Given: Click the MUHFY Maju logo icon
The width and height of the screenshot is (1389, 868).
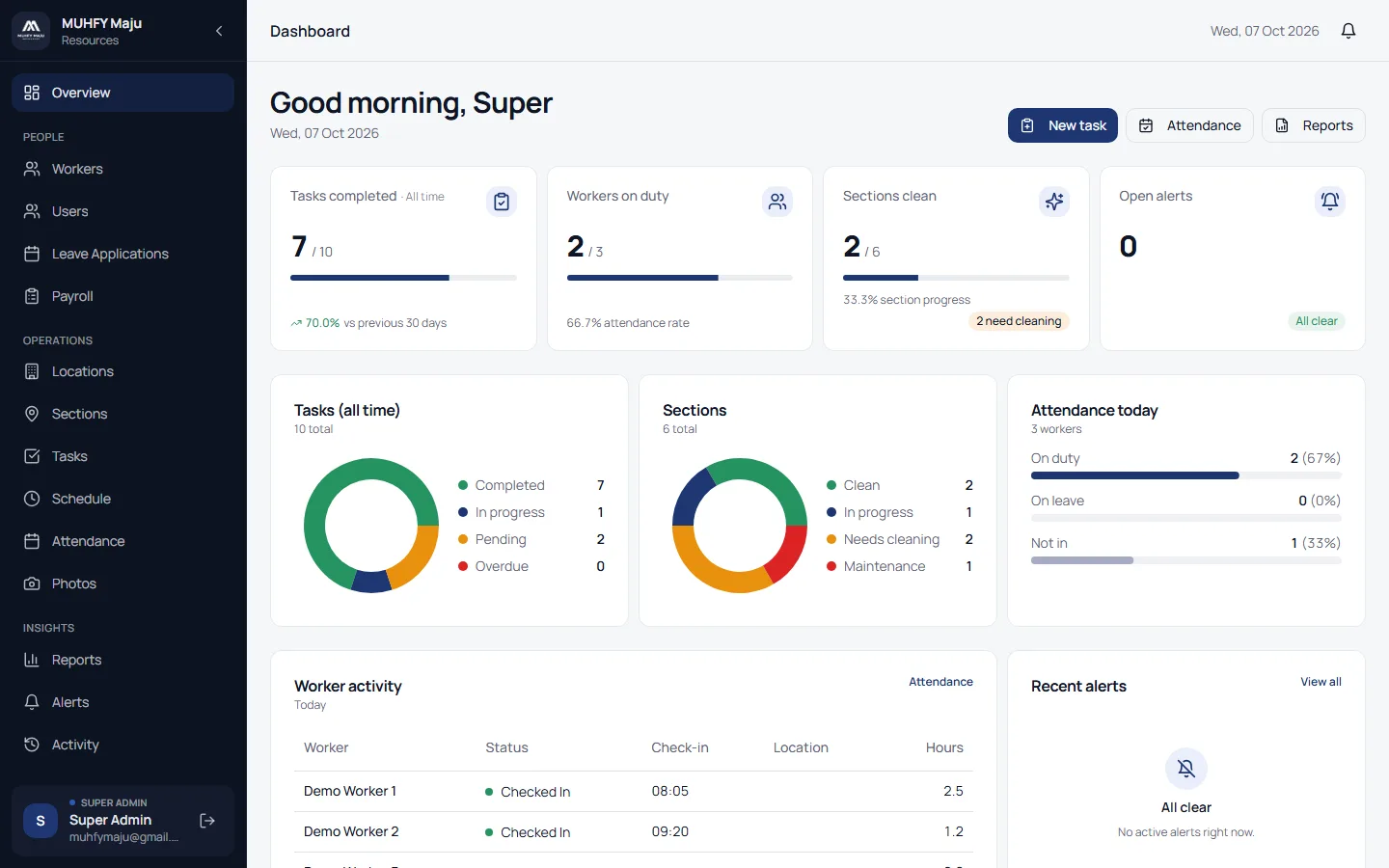Looking at the screenshot, I should [31, 31].
